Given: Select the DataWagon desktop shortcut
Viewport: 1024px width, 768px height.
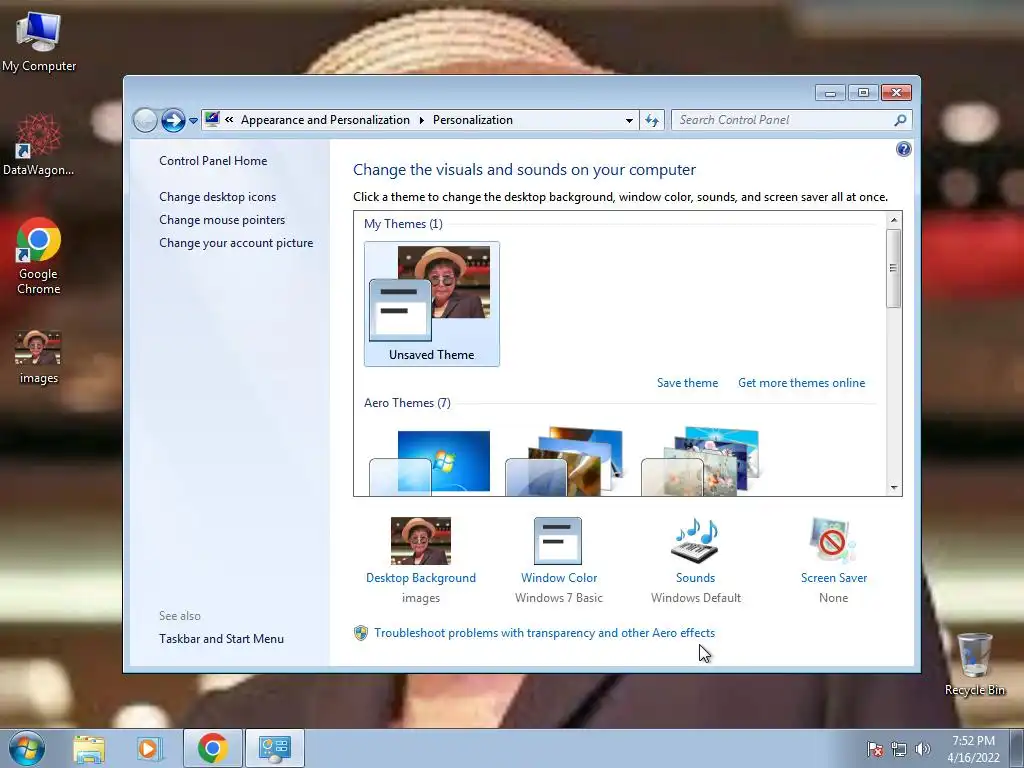Looking at the screenshot, I should click(39, 145).
